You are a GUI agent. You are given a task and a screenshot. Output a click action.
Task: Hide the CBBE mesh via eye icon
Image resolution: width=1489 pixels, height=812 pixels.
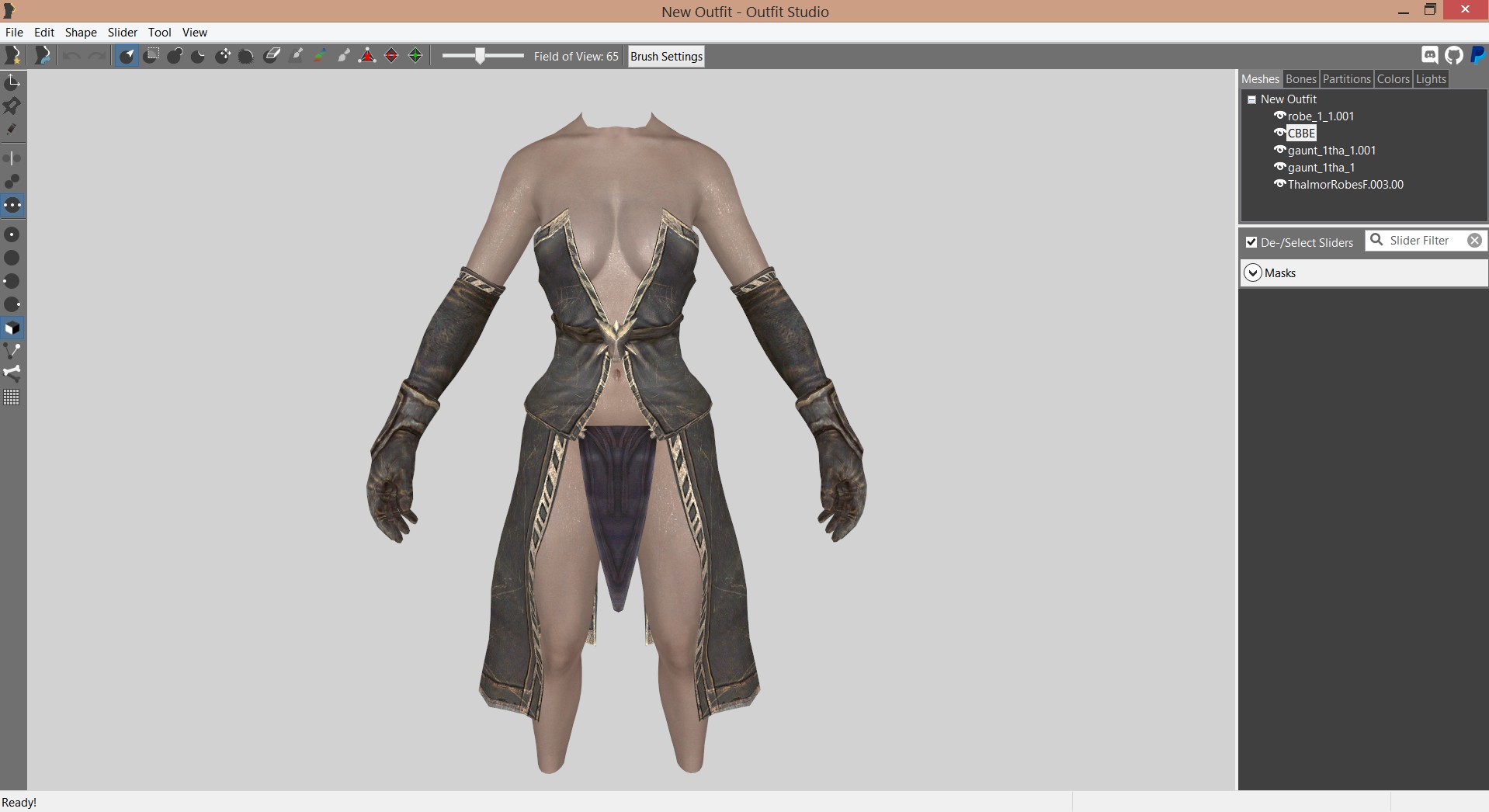[x=1280, y=133]
